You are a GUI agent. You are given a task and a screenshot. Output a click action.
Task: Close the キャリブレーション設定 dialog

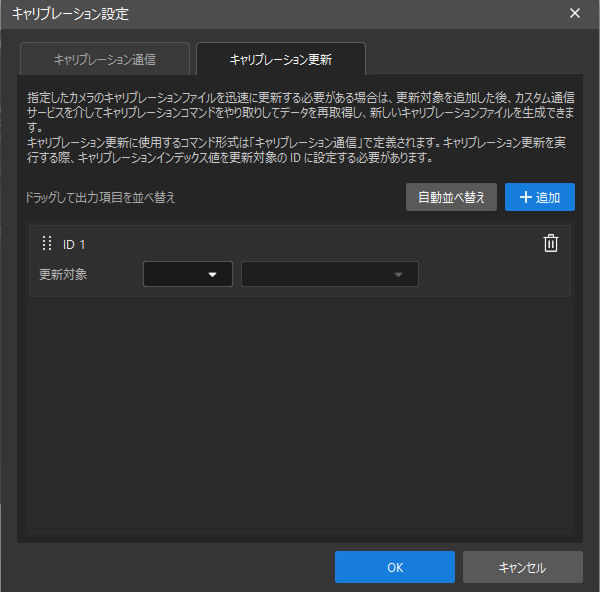coord(574,13)
